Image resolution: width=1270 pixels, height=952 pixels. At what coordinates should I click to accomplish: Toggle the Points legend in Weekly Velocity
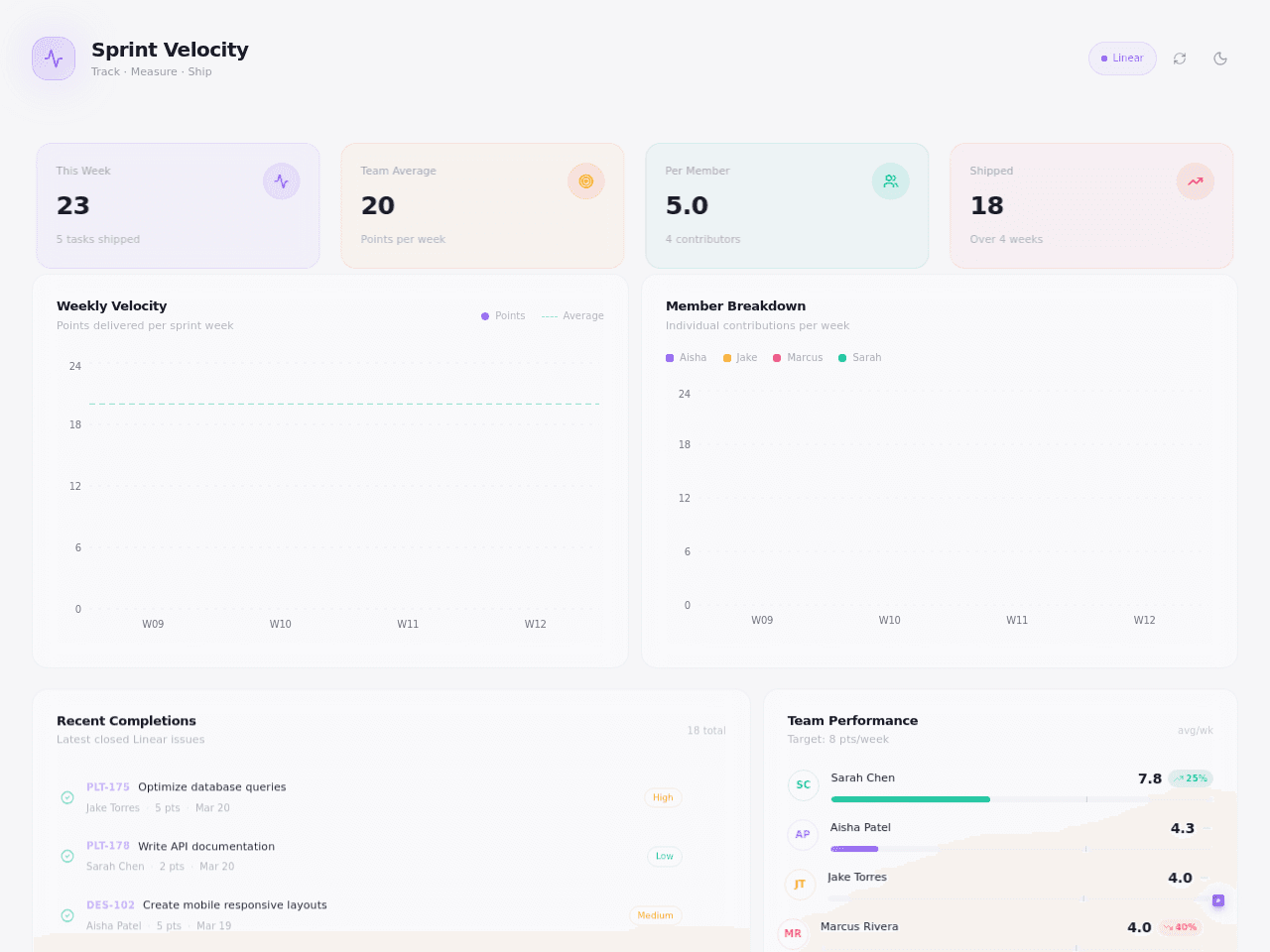(503, 316)
